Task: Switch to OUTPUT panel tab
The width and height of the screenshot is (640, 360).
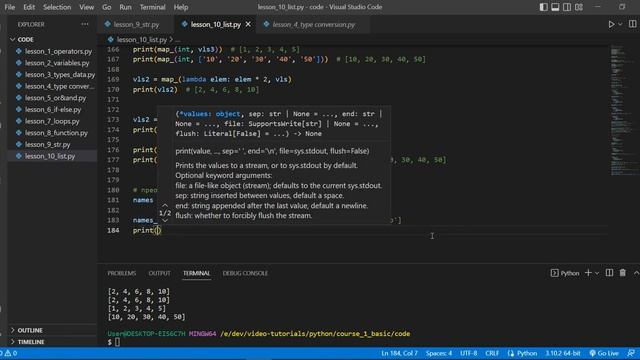Action: coord(160,273)
